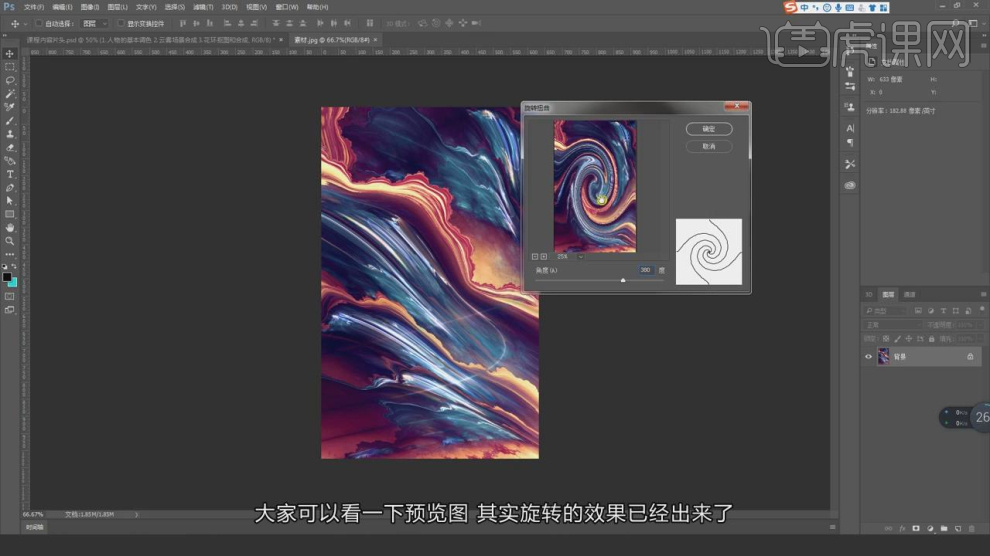
Task: Open the Move tool preset picker arrow
Action: pyautogui.click(x=25, y=24)
